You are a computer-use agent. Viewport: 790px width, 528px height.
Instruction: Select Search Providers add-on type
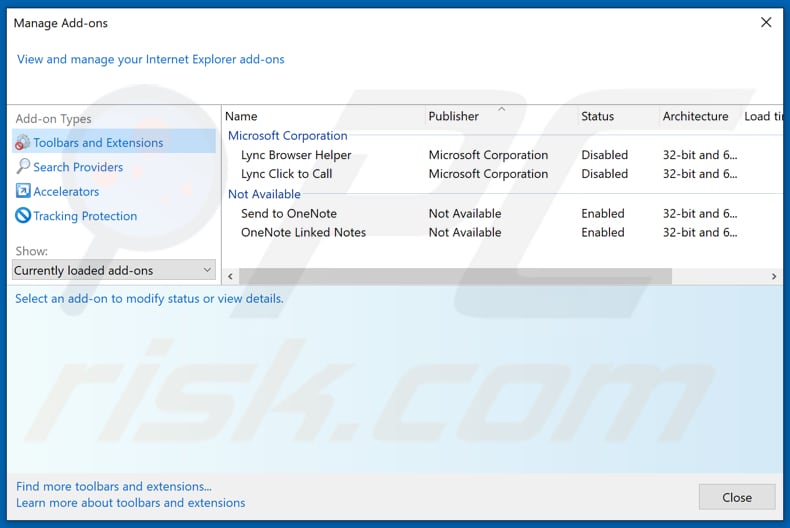point(78,167)
